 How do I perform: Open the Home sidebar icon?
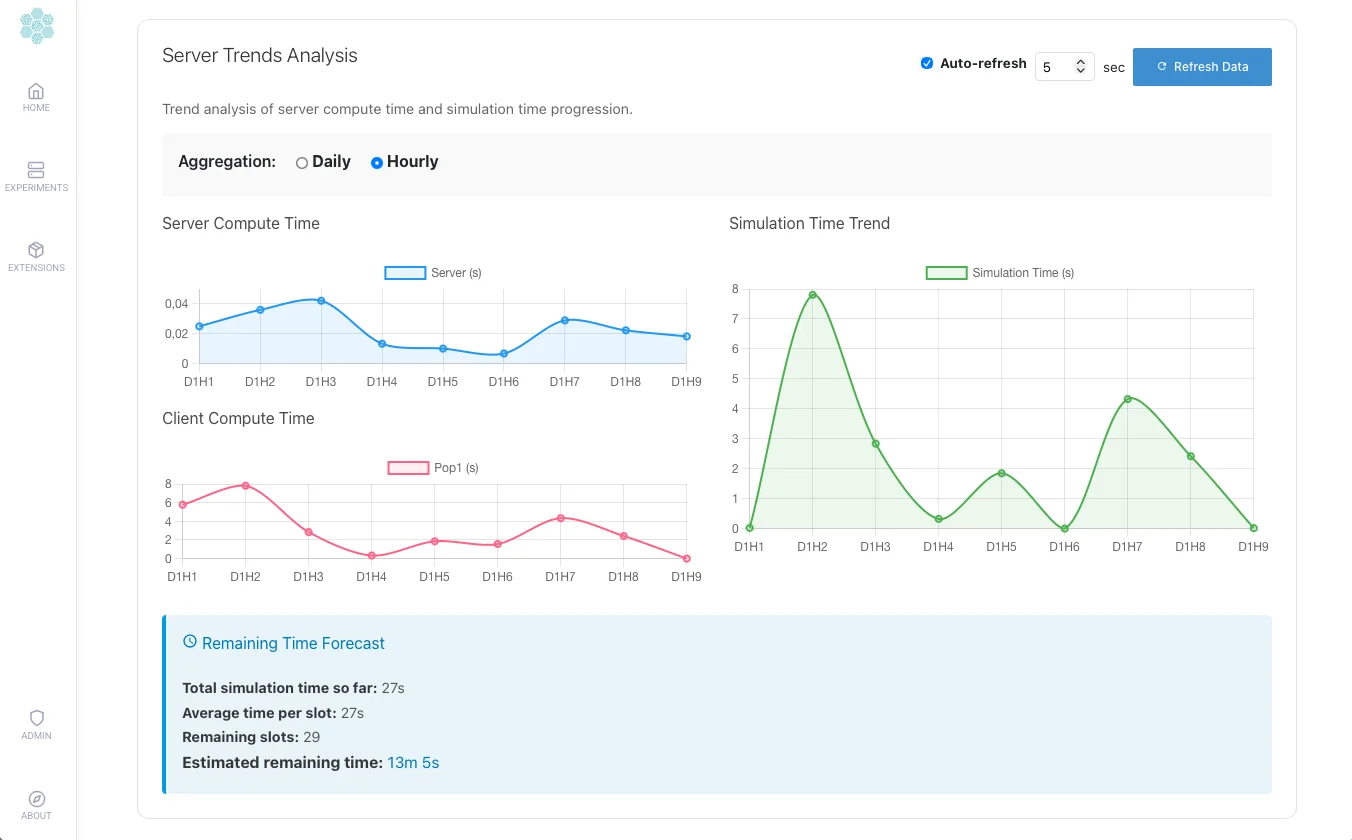[x=36, y=91]
